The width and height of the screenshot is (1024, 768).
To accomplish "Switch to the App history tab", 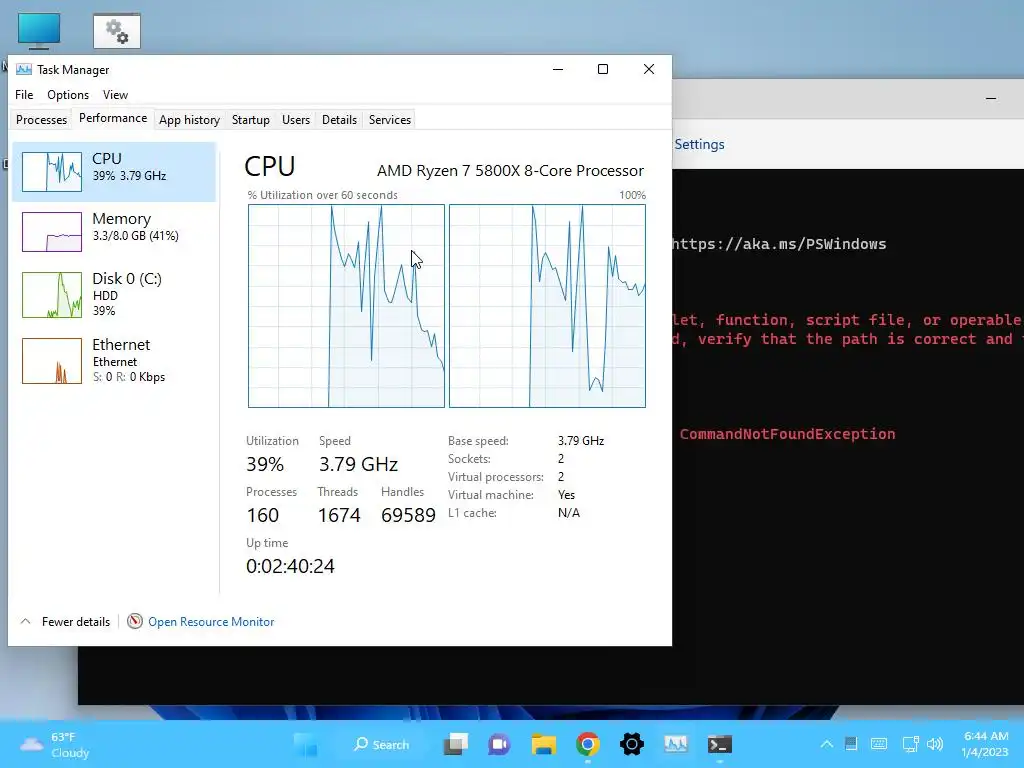I will pyautogui.click(x=189, y=120).
